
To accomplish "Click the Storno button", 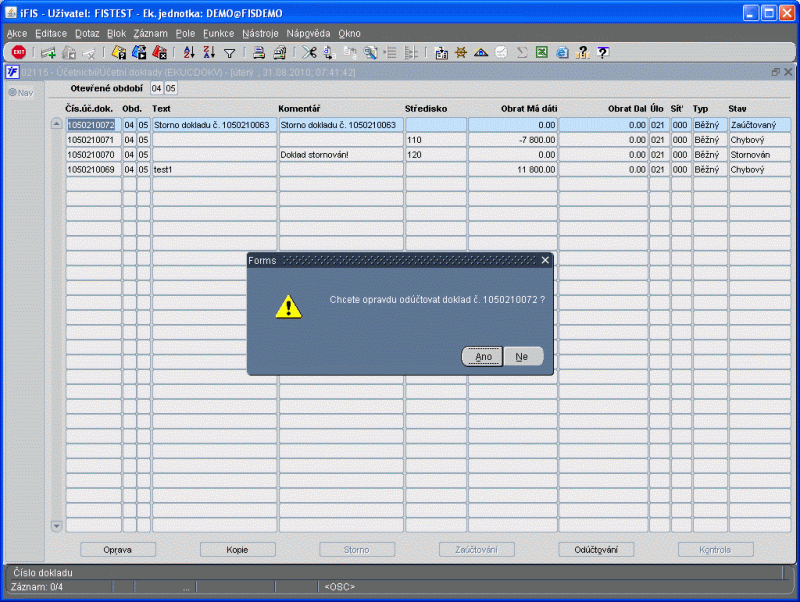I will (x=357, y=549).
